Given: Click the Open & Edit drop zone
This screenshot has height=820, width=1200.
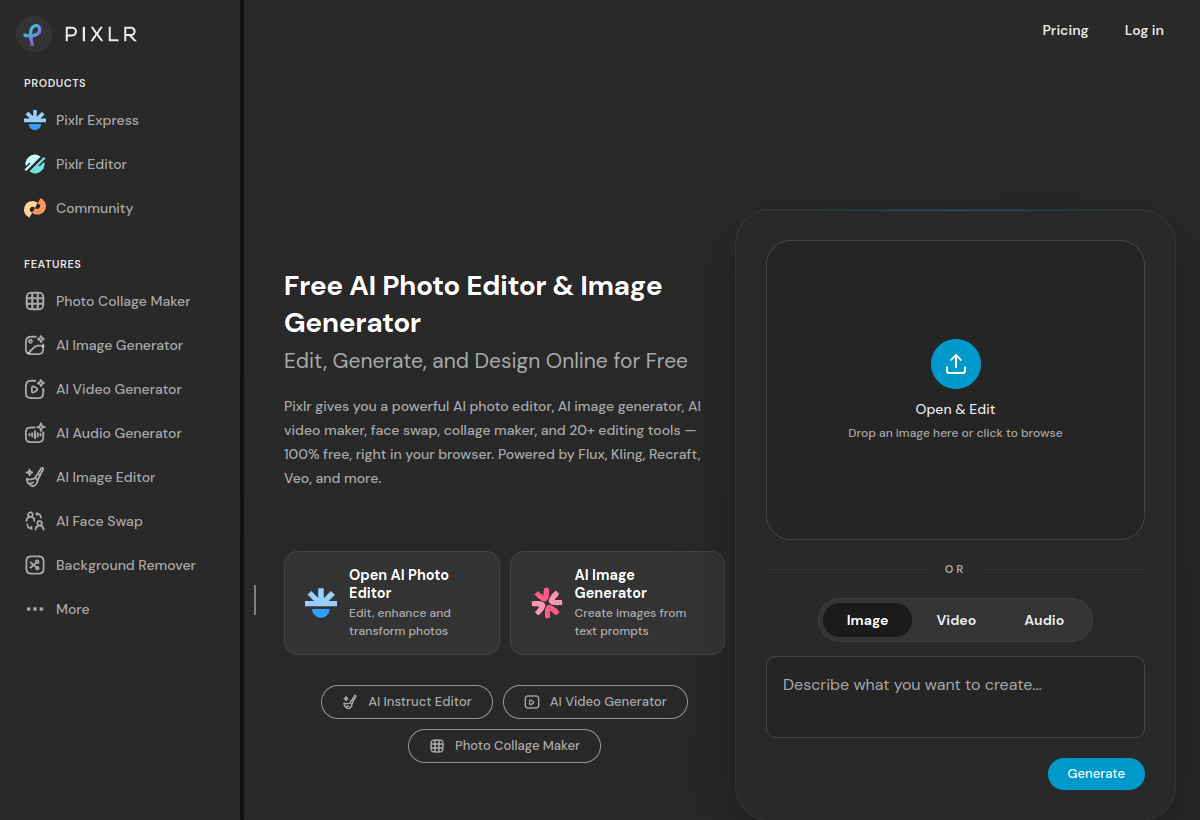Looking at the screenshot, I should pos(955,390).
